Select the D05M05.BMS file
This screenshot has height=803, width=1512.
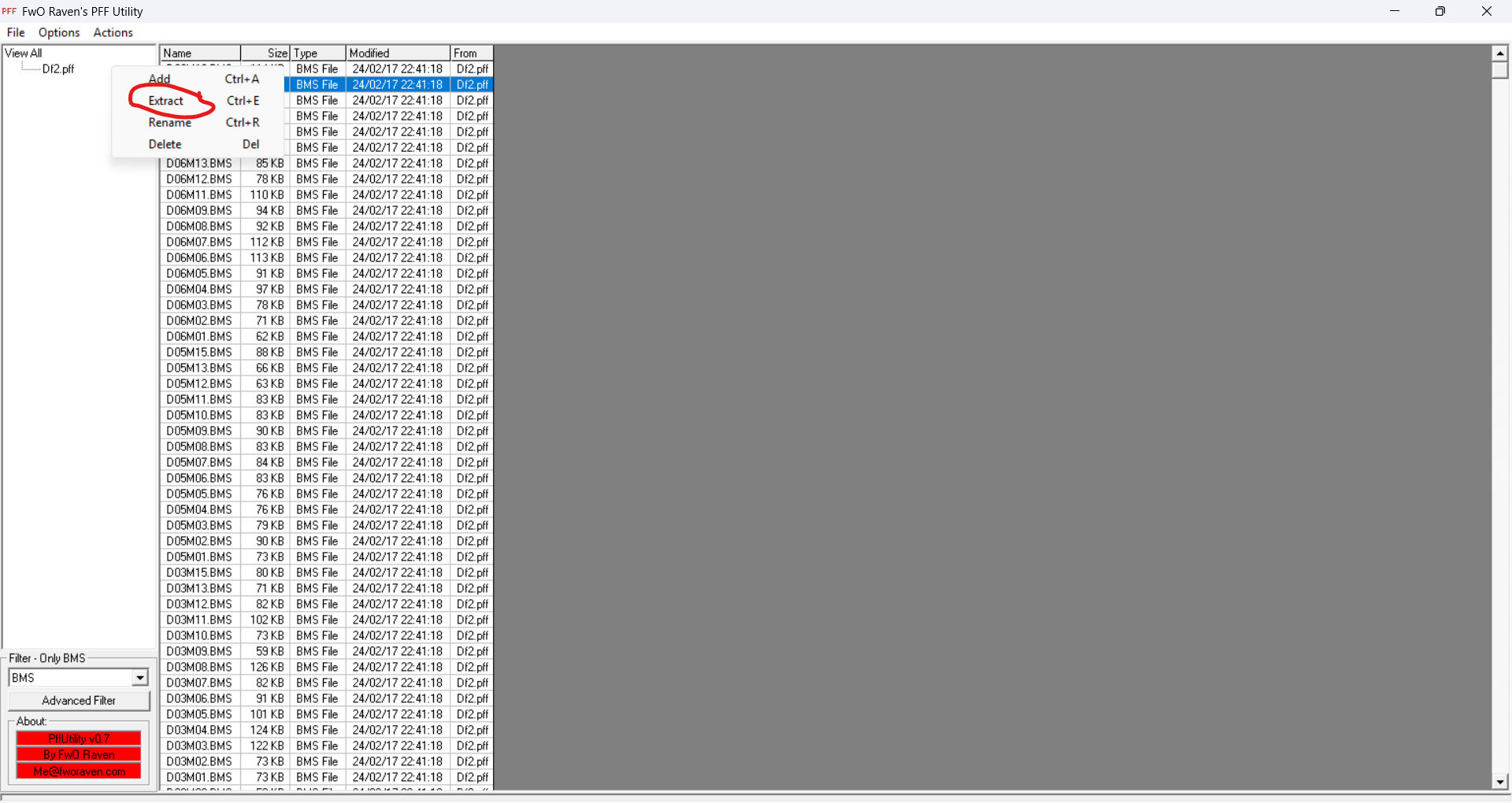[x=199, y=494]
